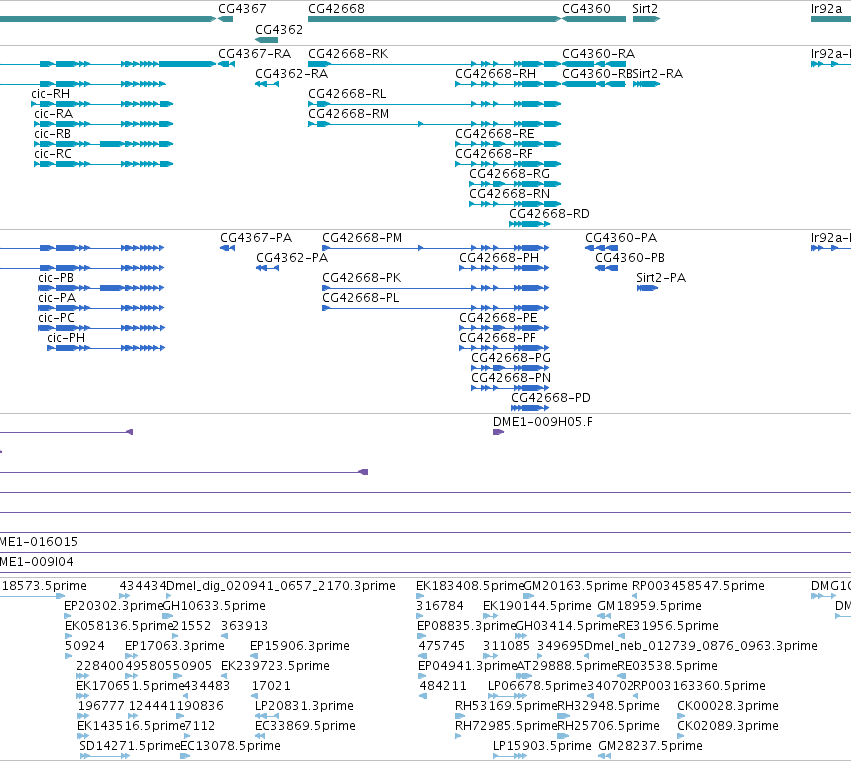Viewport: 851px width, 761px height.
Task: Select protein CG42668-PN
Action: 511,378
